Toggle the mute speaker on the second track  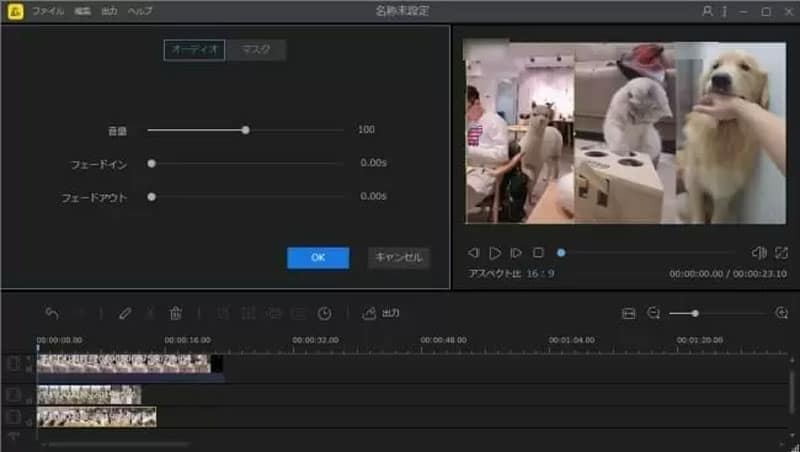[x=29, y=400]
